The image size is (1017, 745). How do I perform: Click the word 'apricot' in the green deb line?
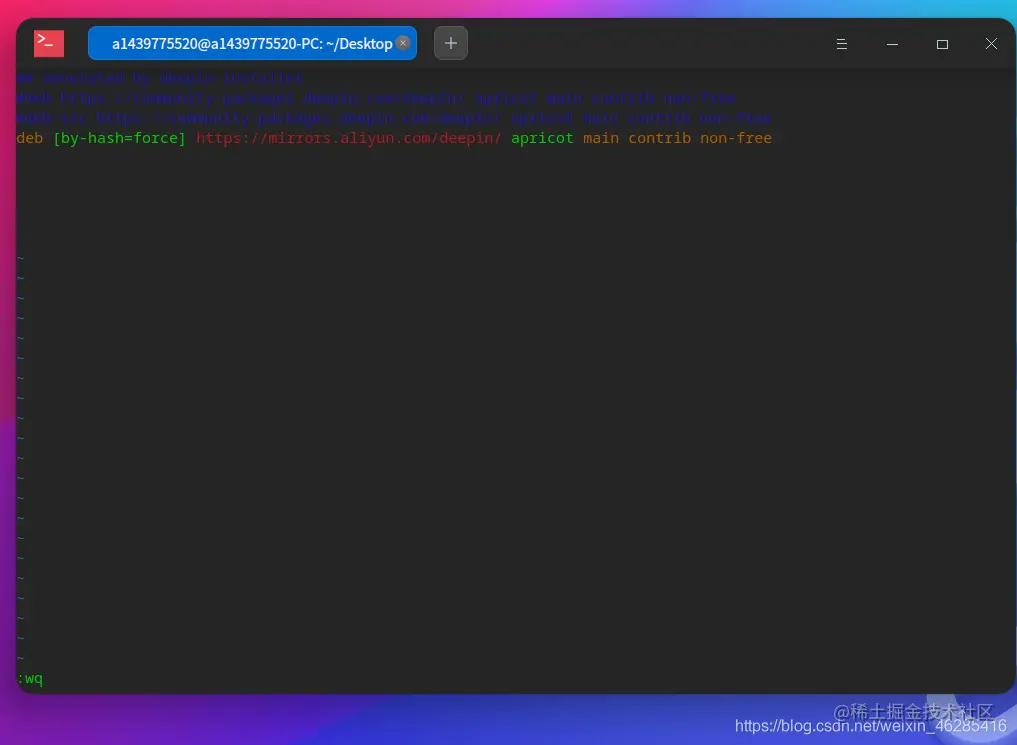542,139
